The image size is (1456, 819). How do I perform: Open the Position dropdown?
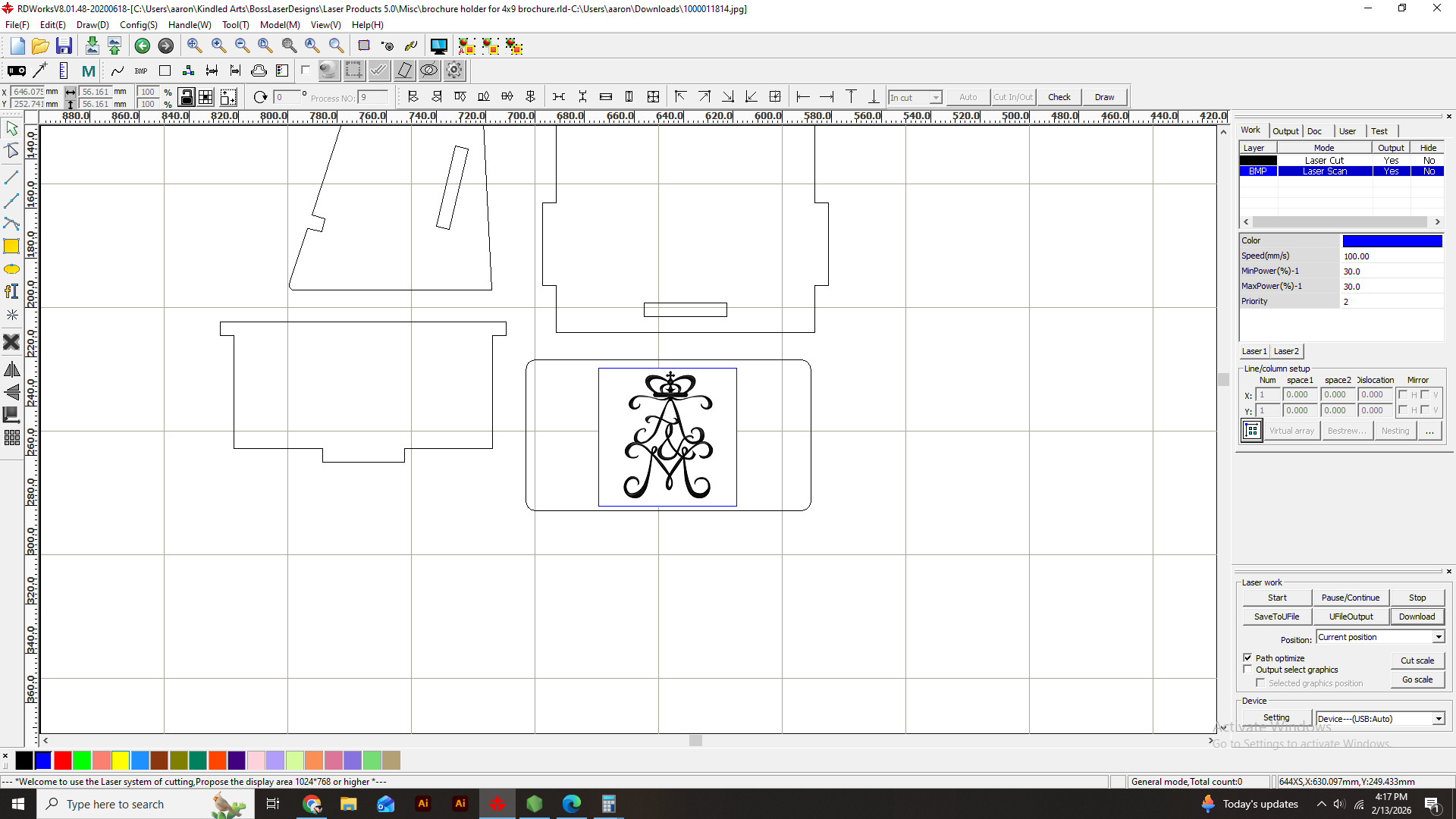[1438, 637]
